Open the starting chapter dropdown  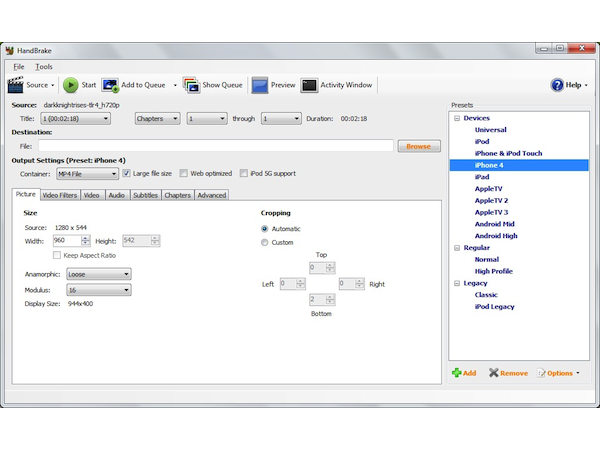coord(207,119)
